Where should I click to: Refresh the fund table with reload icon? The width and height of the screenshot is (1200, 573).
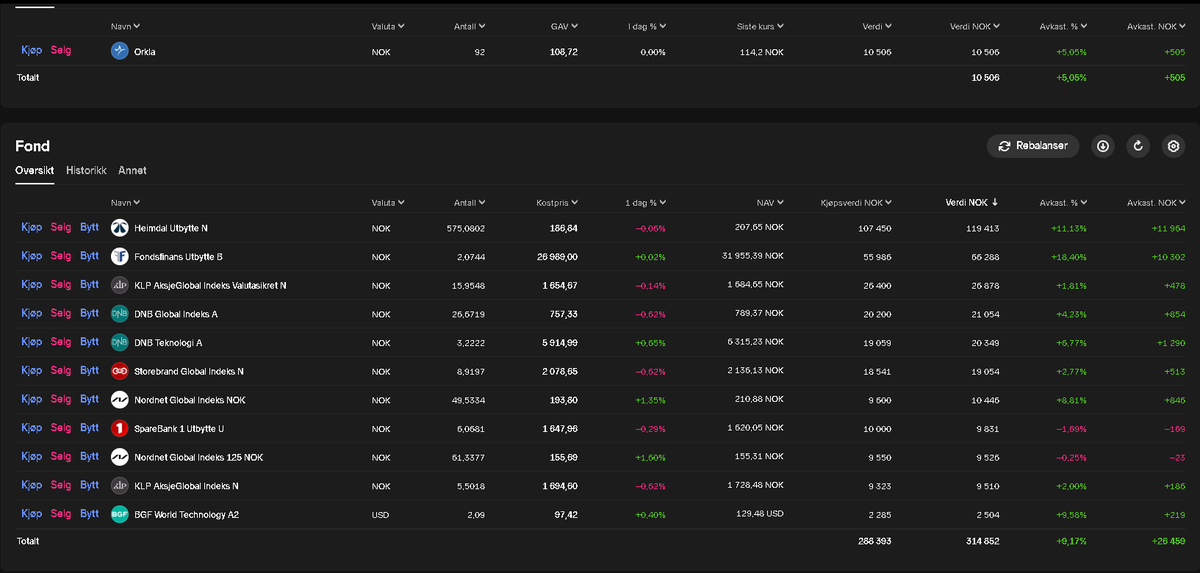(x=1138, y=146)
